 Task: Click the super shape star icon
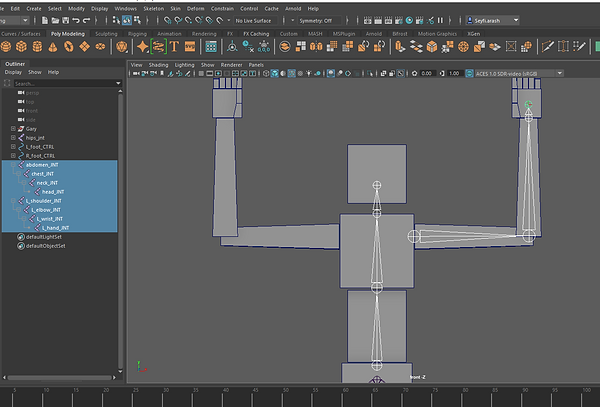point(143,47)
